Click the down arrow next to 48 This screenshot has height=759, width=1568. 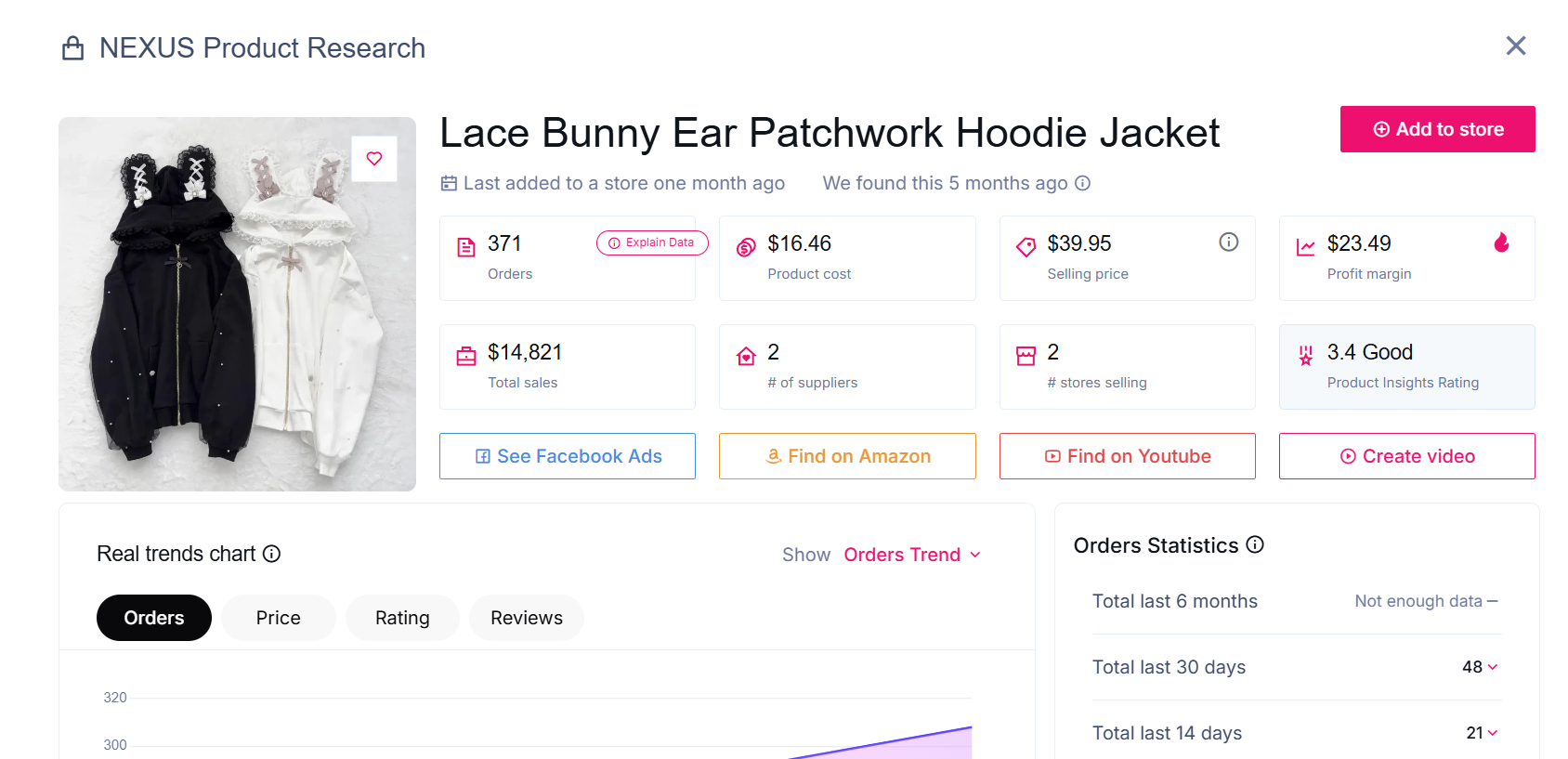[x=1493, y=667]
